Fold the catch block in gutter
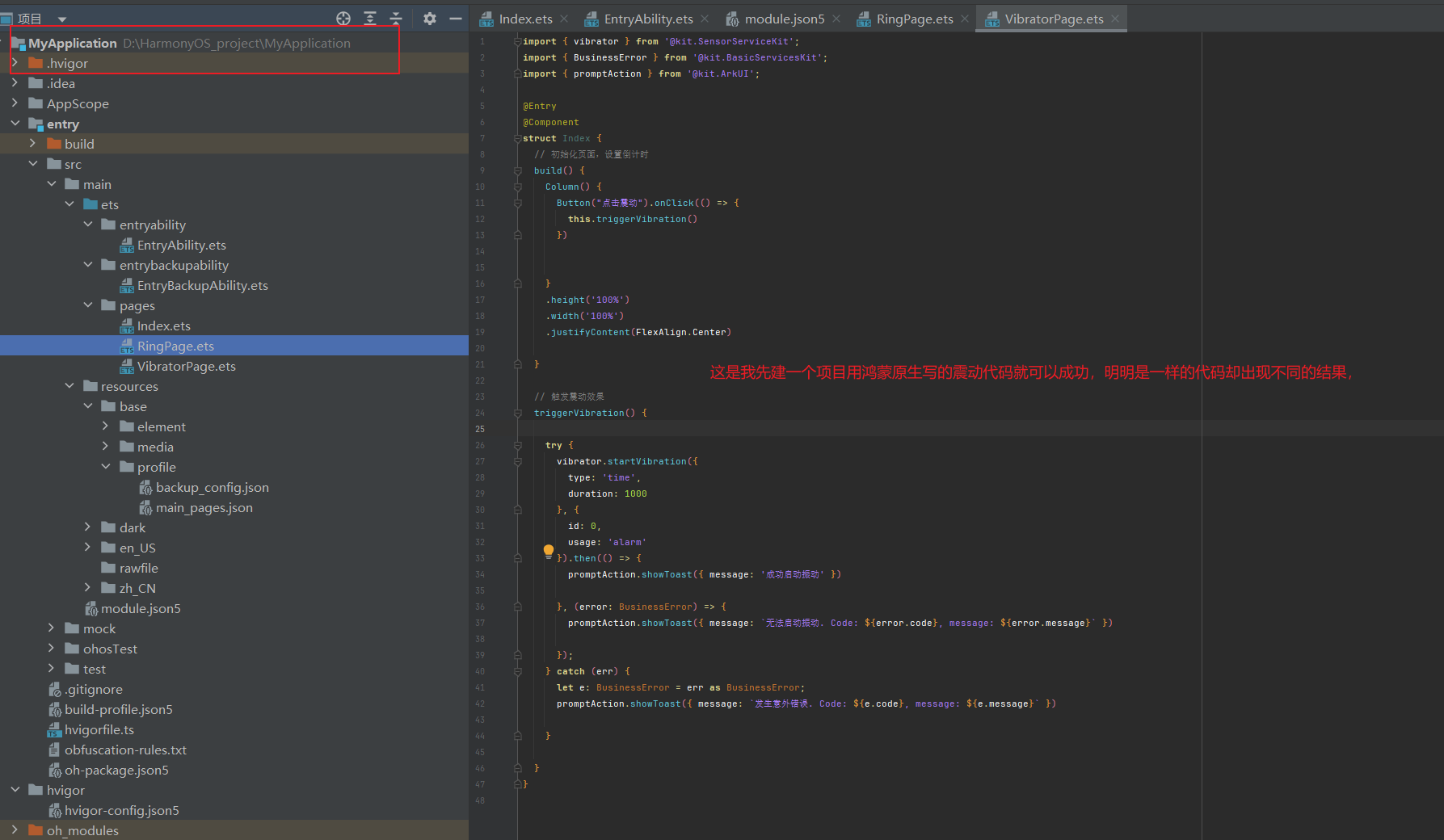This screenshot has height=840, width=1444. (x=517, y=671)
